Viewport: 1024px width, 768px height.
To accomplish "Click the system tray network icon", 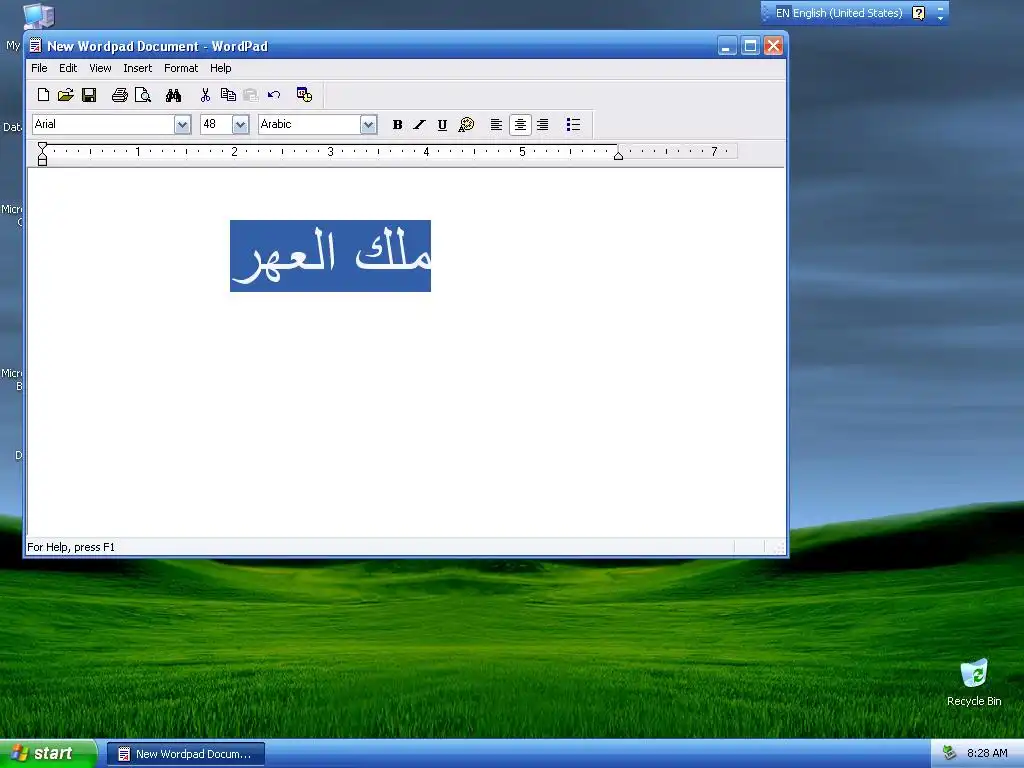I will 949,753.
